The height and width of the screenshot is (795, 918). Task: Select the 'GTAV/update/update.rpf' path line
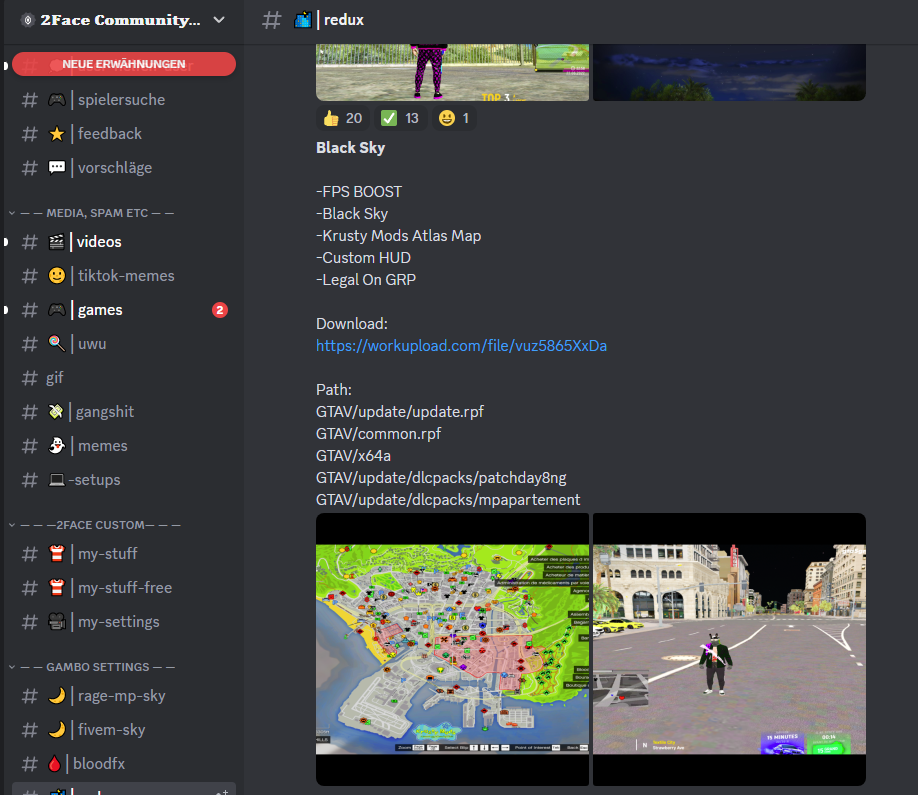tap(400, 412)
